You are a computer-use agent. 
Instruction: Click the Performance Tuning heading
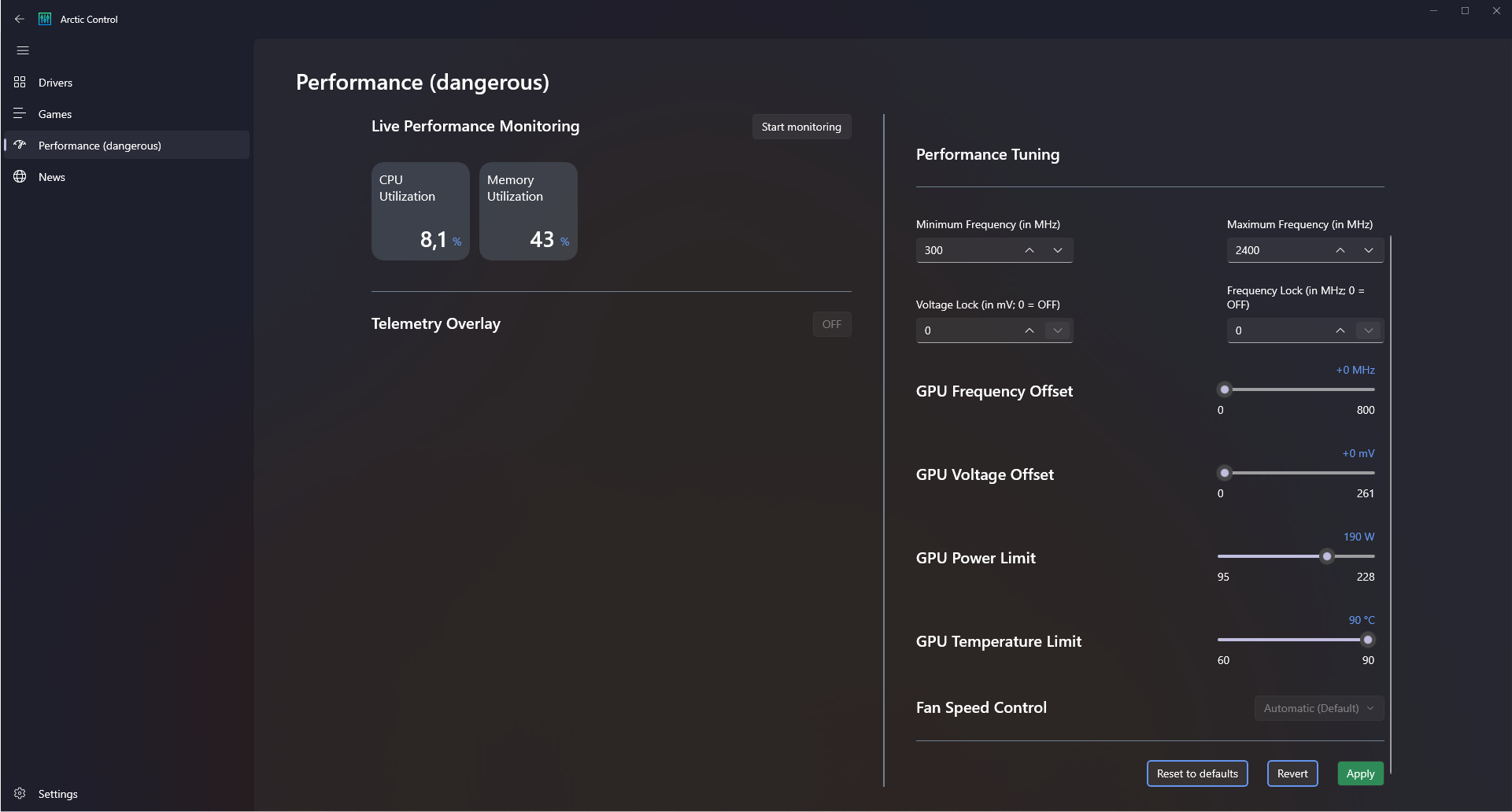pyautogui.click(x=988, y=154)
